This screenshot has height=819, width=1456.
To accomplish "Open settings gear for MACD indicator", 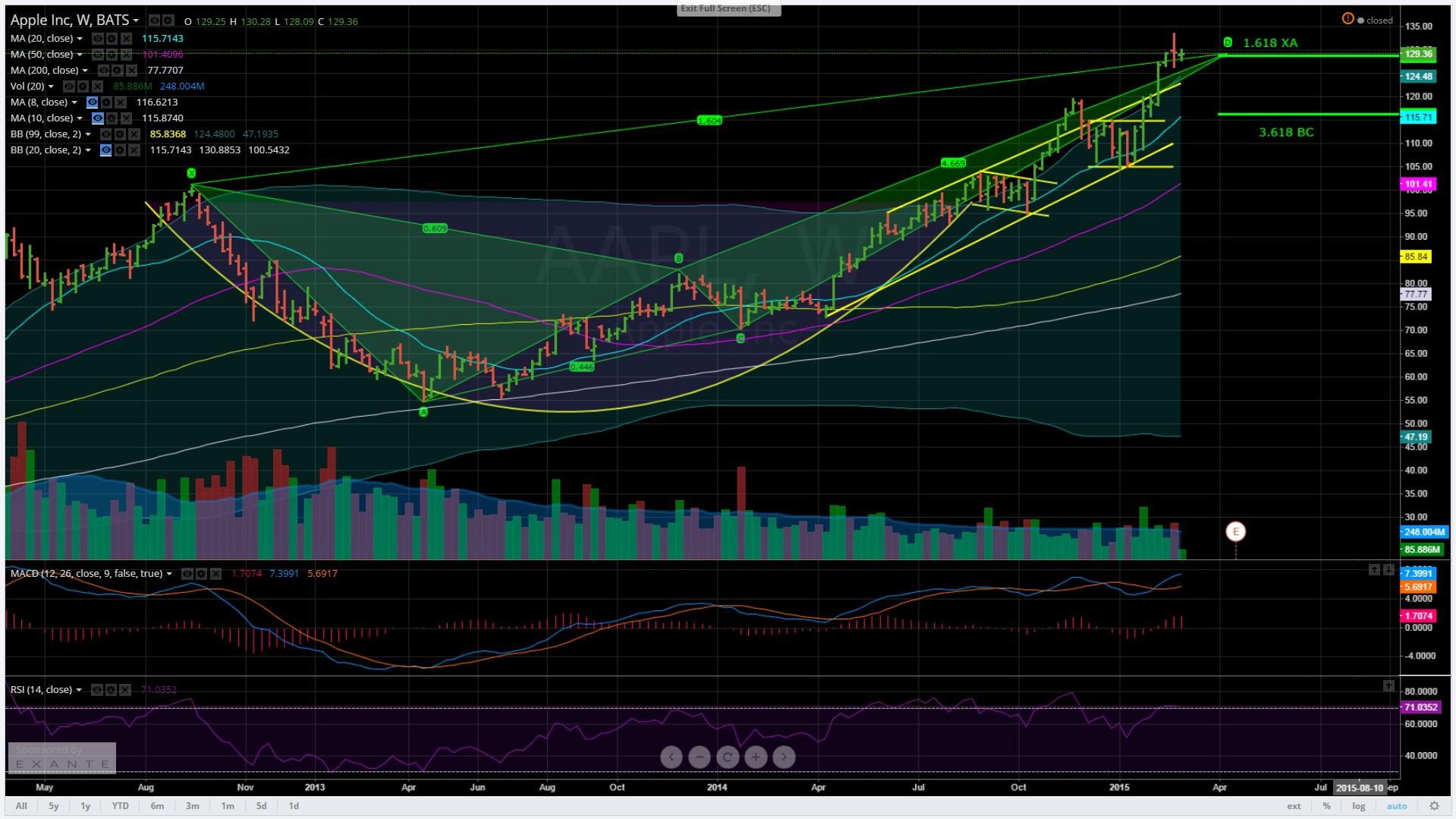I will (201, 574).
